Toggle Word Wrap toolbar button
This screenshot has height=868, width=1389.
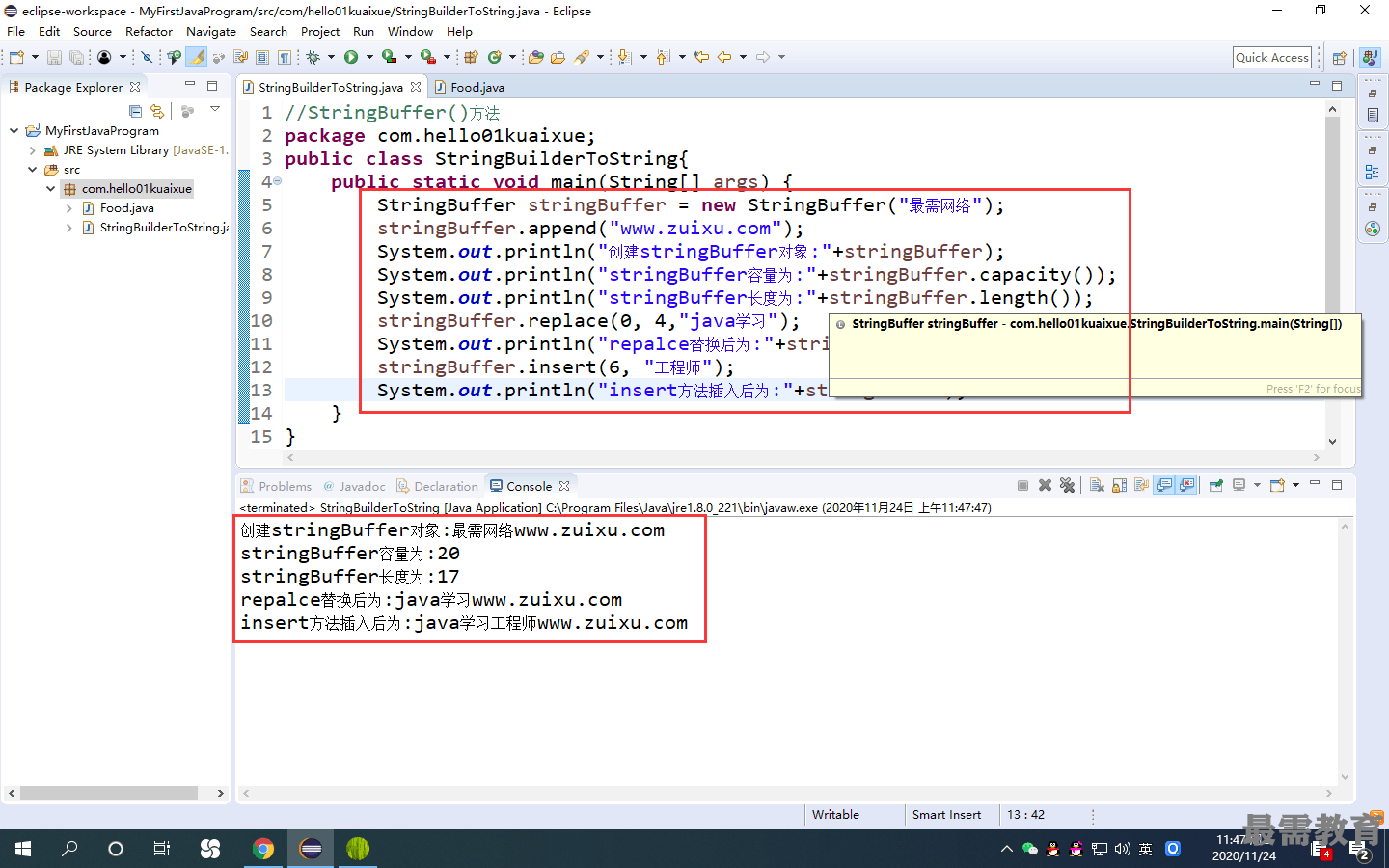pos(240,57)
